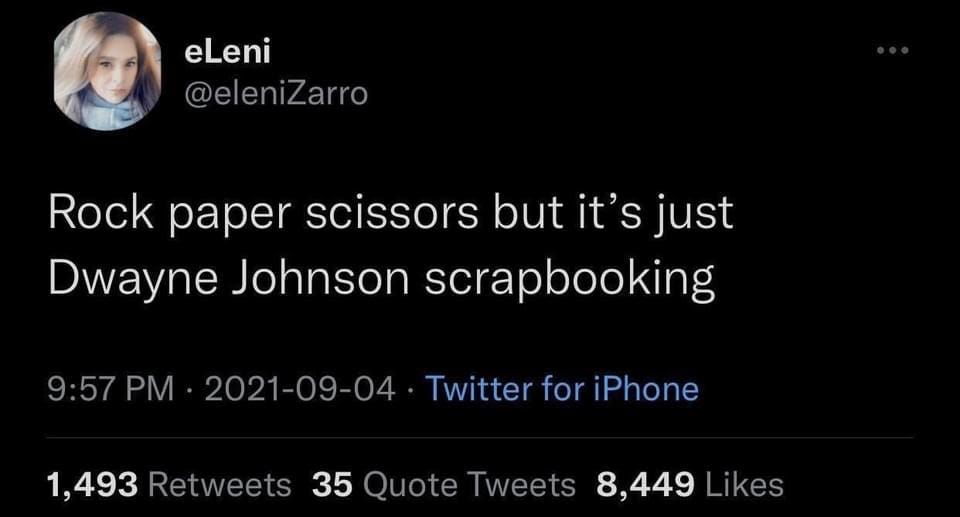Click the word scissors in tweet
The image size is (960, 517).
(392, 213)
